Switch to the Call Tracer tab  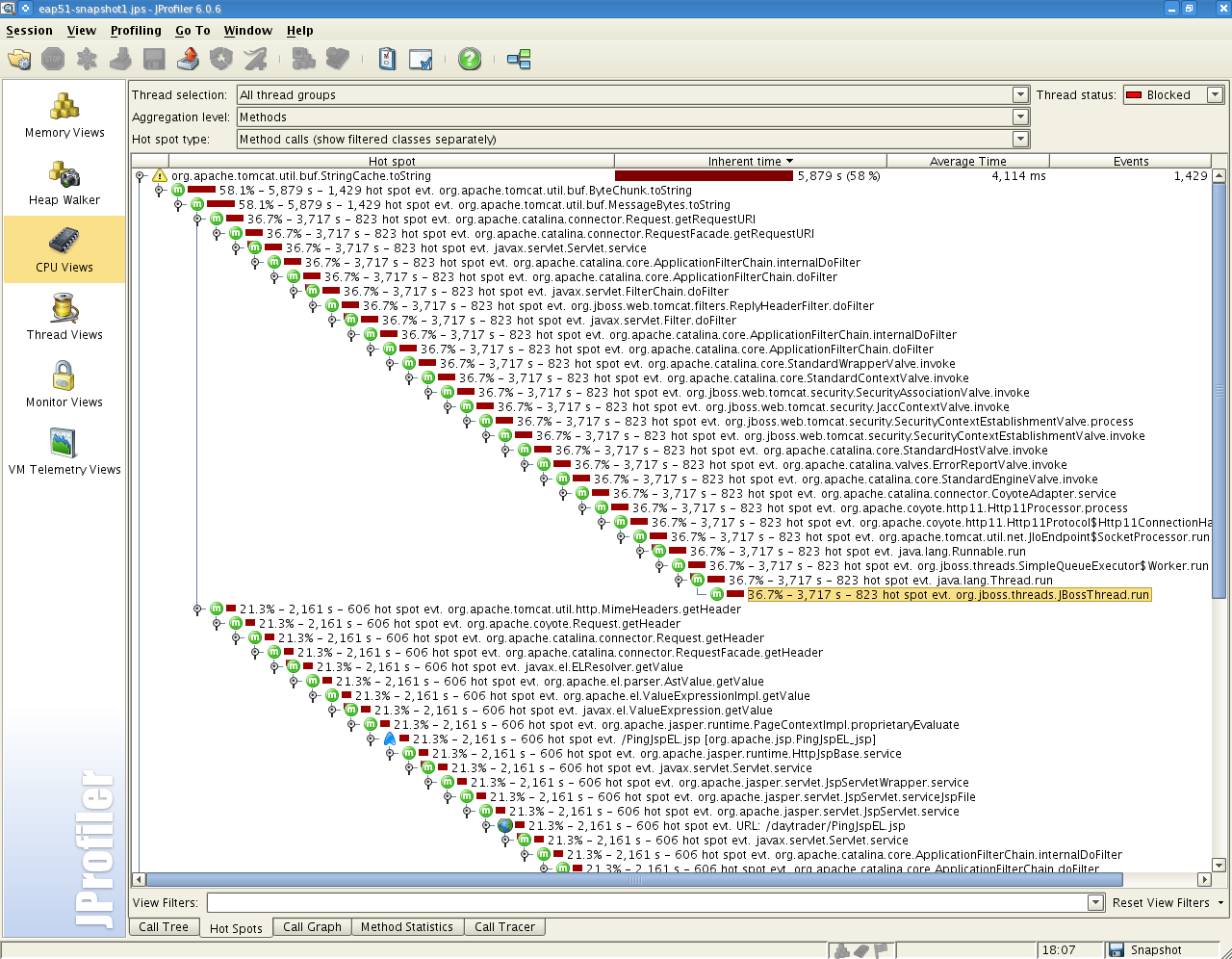(x=504, y=927)
